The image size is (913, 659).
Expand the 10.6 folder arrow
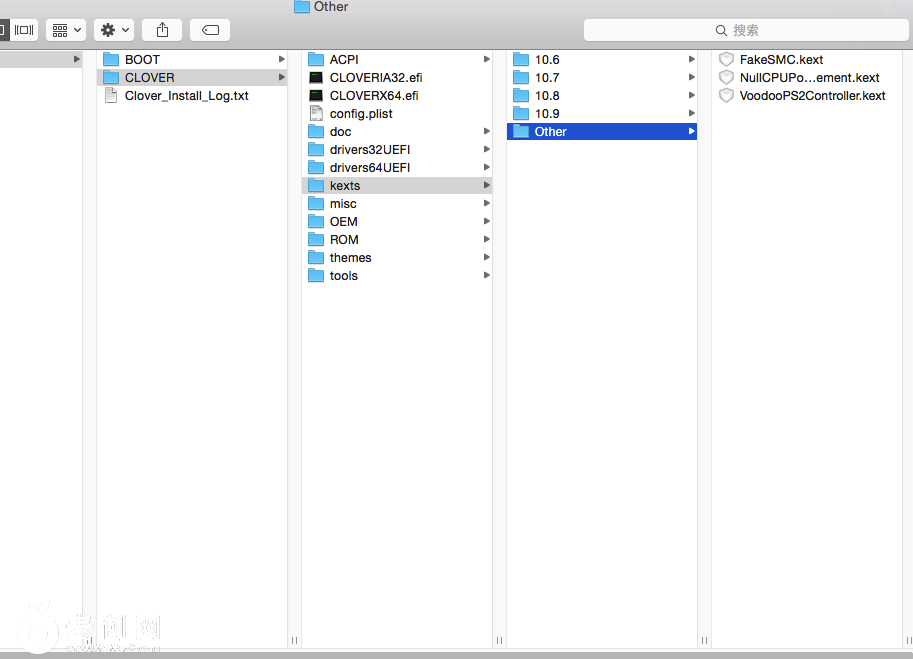(x=691, y=60)
